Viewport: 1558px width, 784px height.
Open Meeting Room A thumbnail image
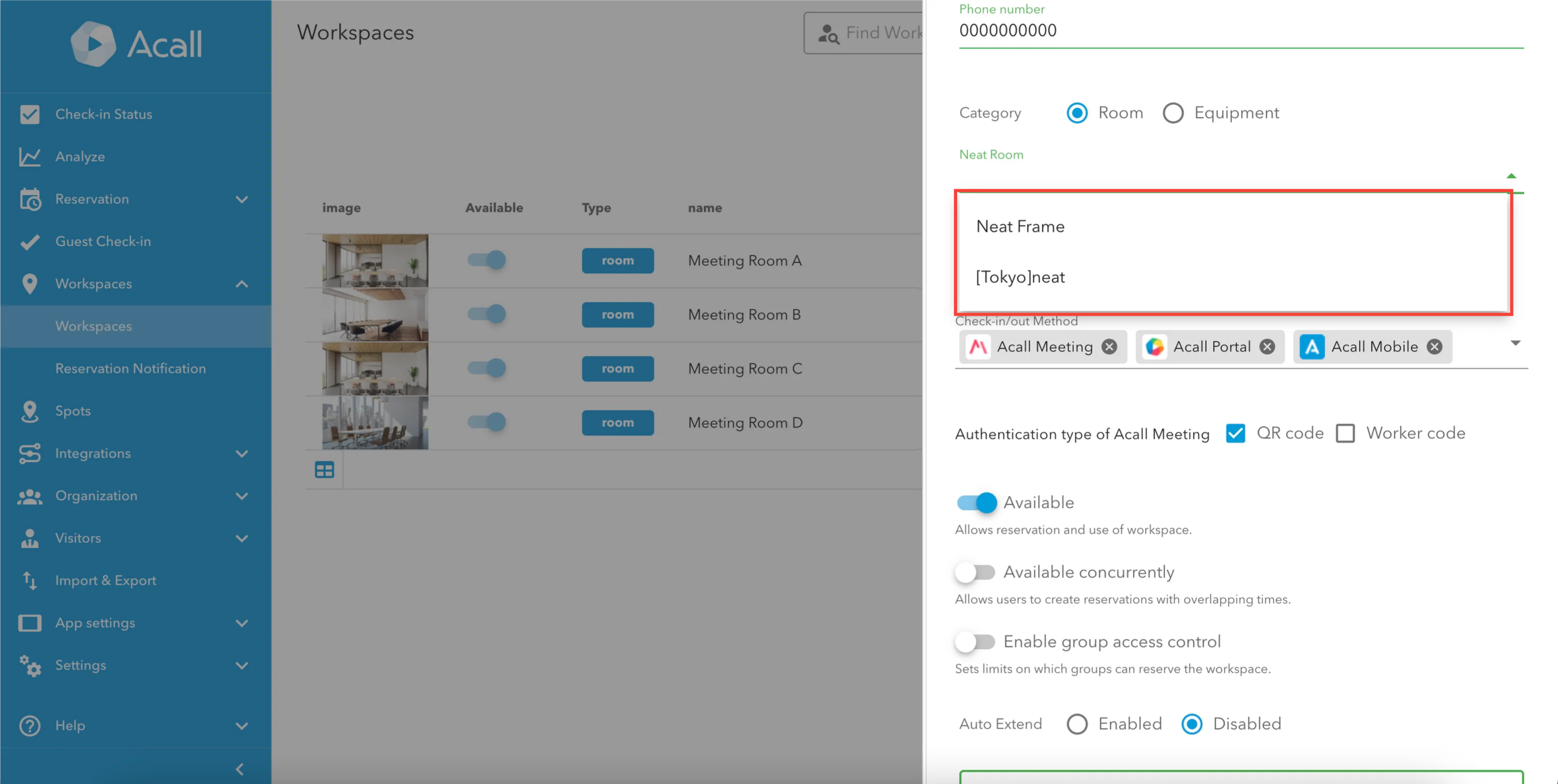tap(375, 261)
